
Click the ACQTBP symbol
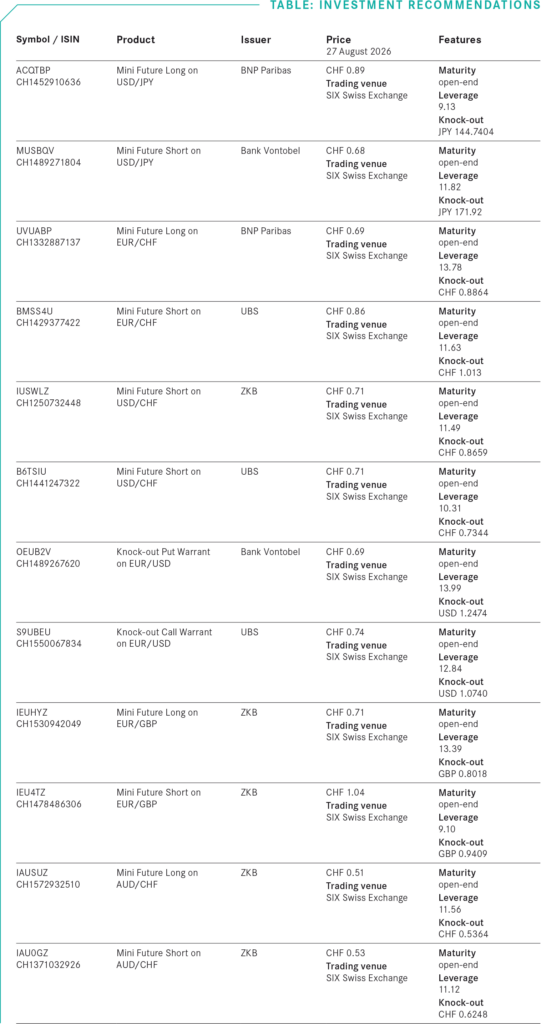coord(31,71)
